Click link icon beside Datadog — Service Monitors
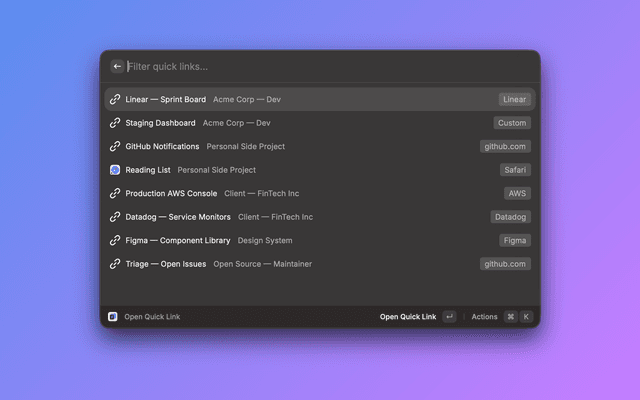The width and height of the screenshot is (640, 400). click(115, 217)
